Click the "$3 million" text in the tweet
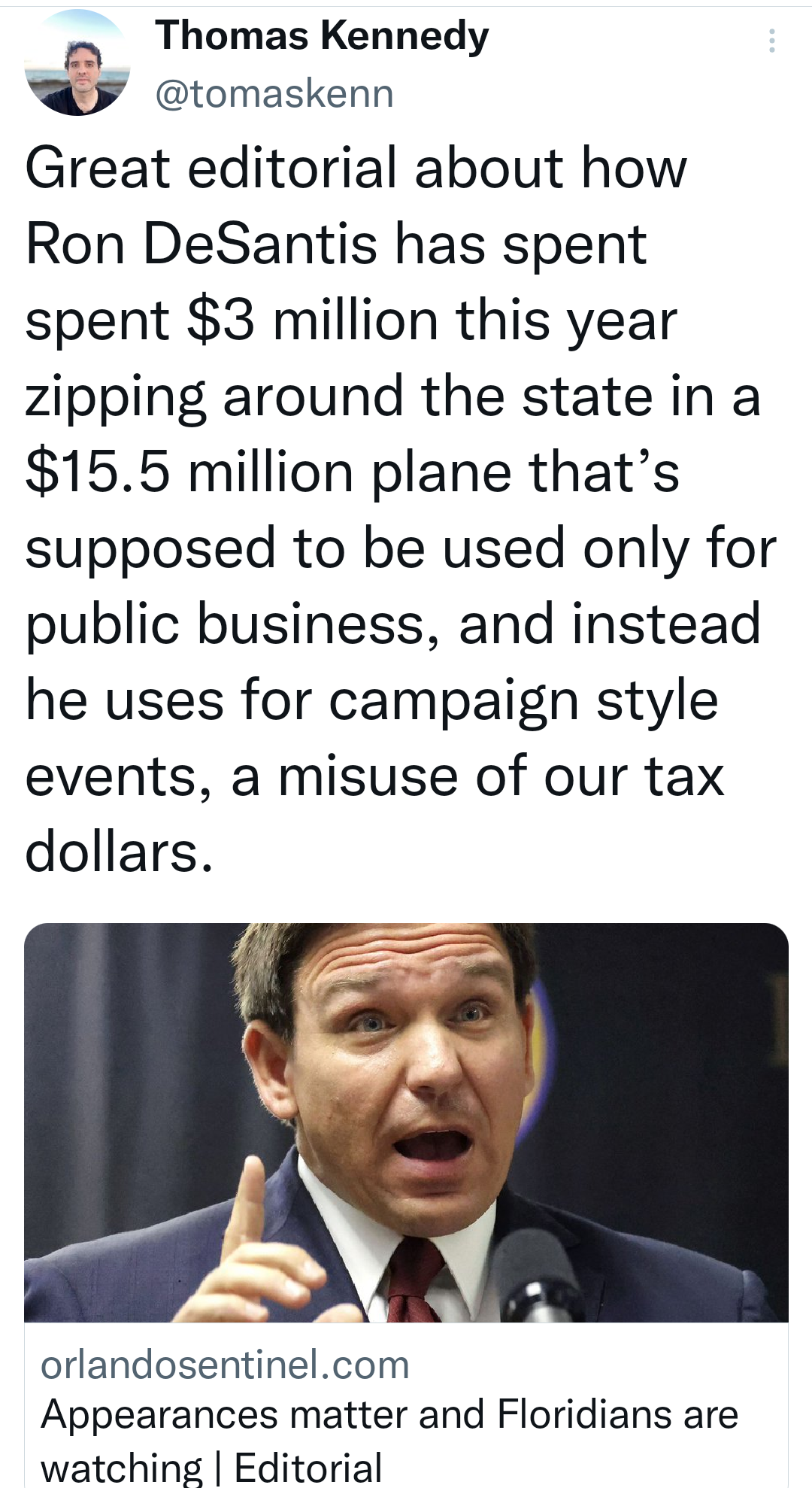This screenshot has height=1488, width=812. pyautogui.click(x=311, y=320)
